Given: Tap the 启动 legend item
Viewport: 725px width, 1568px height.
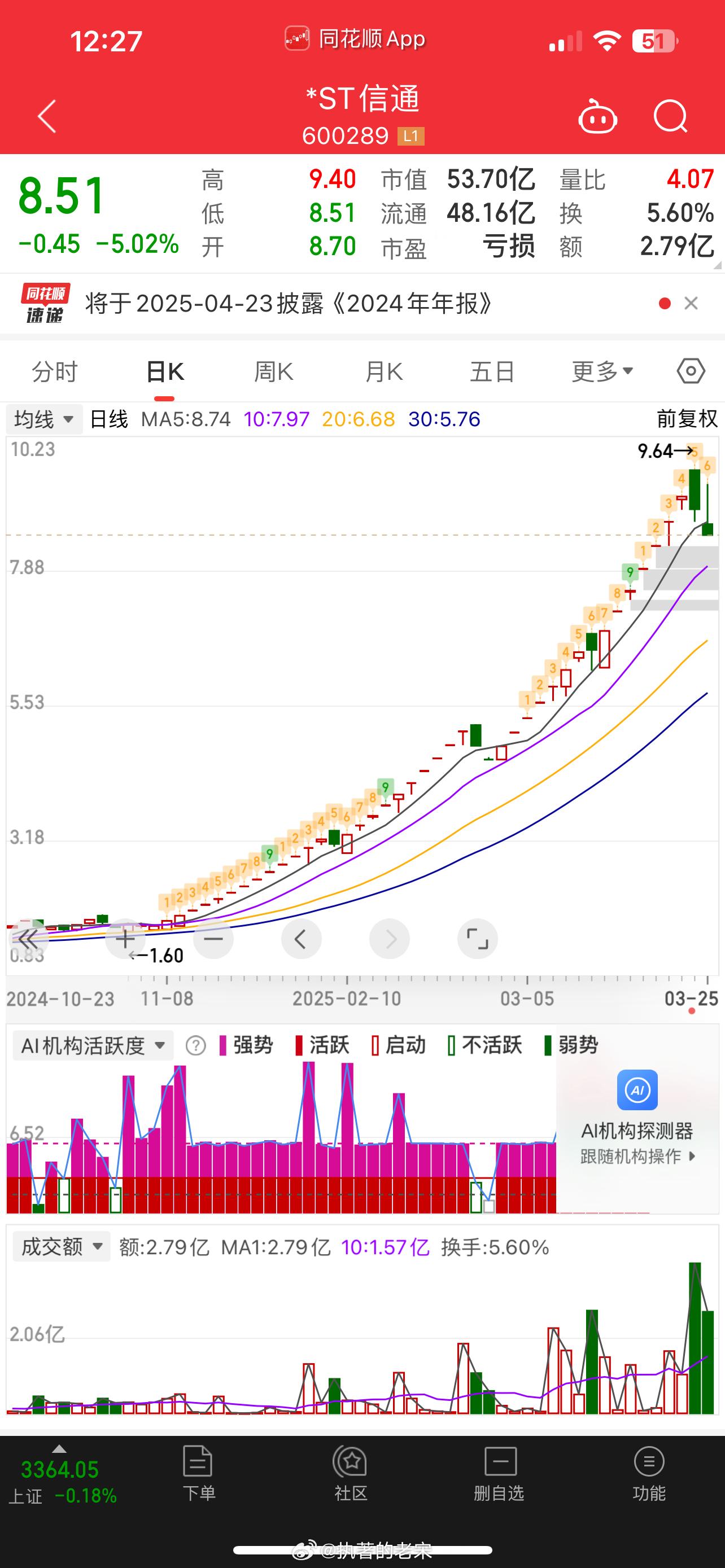Looking at the screenshot, I should tap(398, 1046).
